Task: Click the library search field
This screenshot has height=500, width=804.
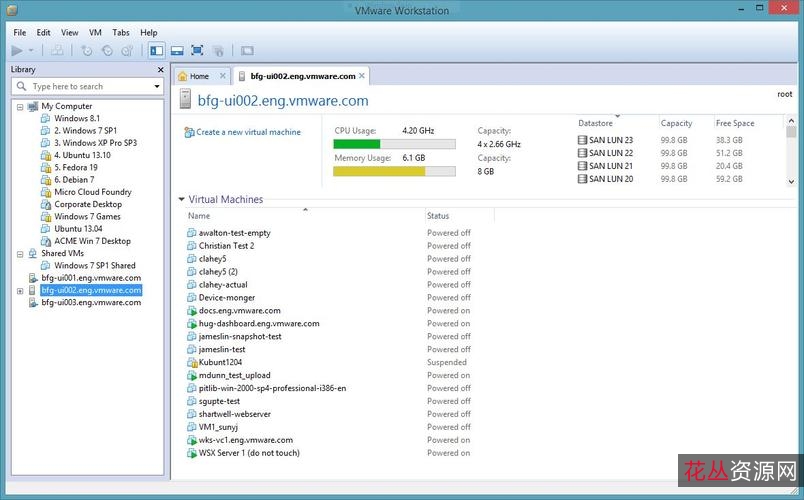Action: pyautogui.click(x=87, y=86)
